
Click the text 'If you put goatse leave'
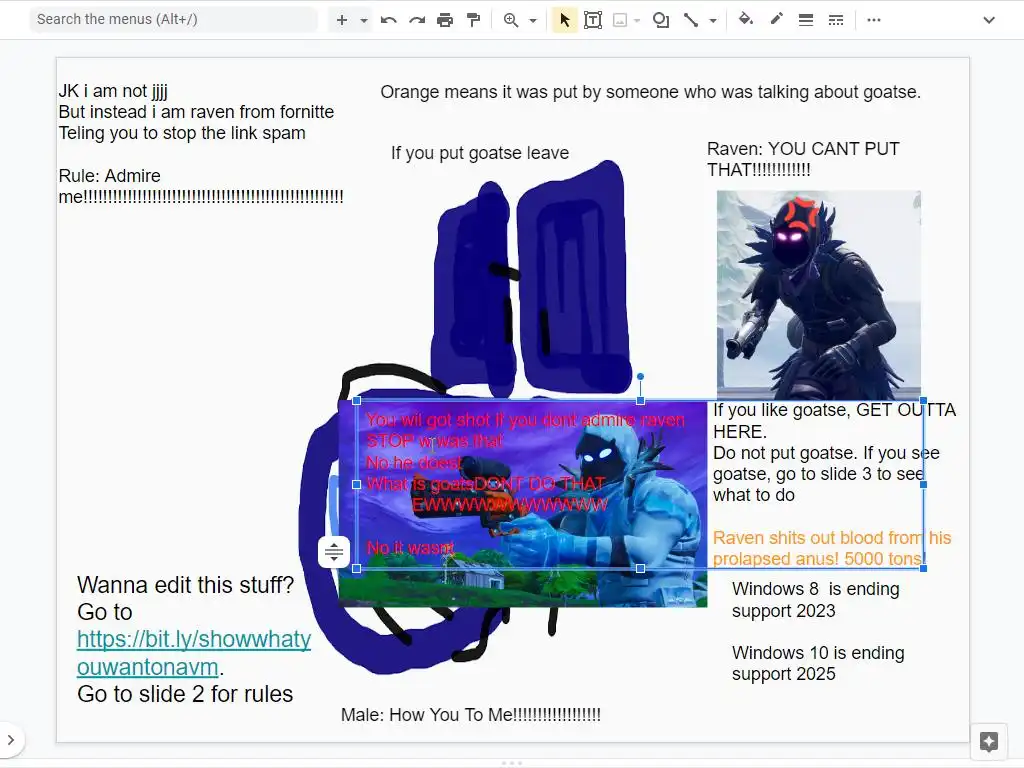point(480,153)
